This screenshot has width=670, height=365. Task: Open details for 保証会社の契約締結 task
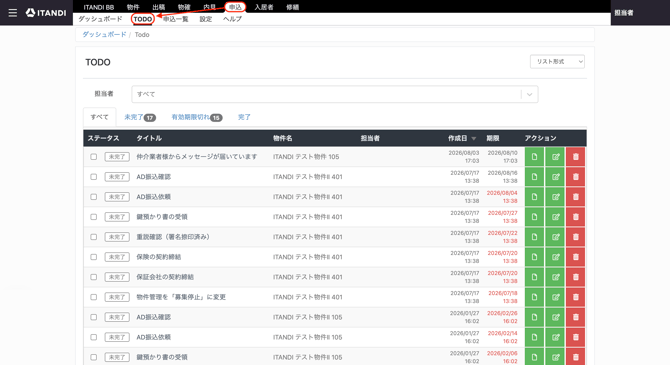pos(534,277)
